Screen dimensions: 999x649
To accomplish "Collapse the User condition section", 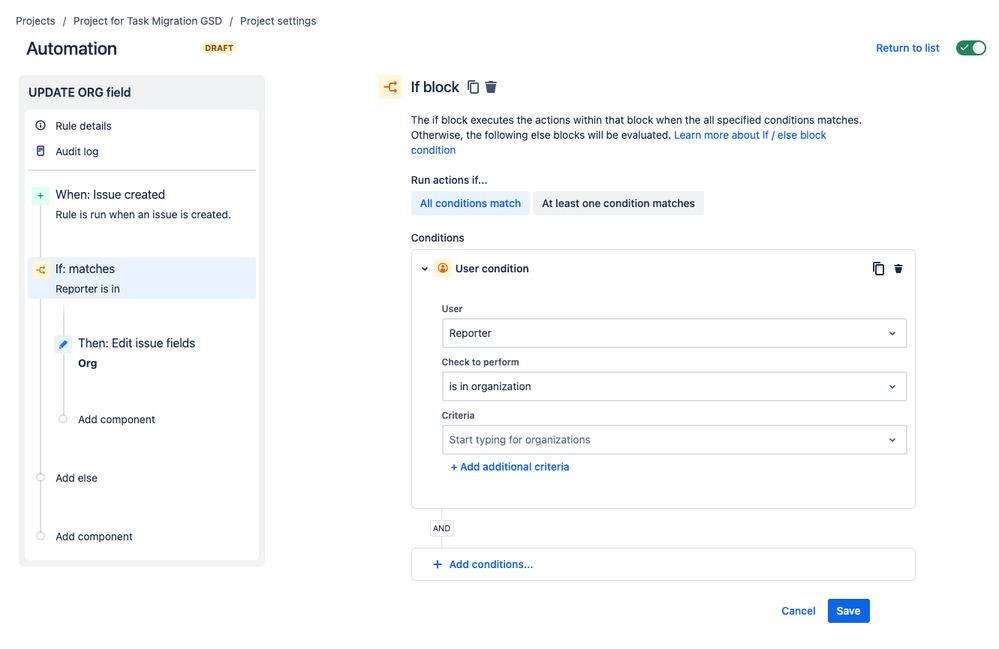I will click(425, 269).
